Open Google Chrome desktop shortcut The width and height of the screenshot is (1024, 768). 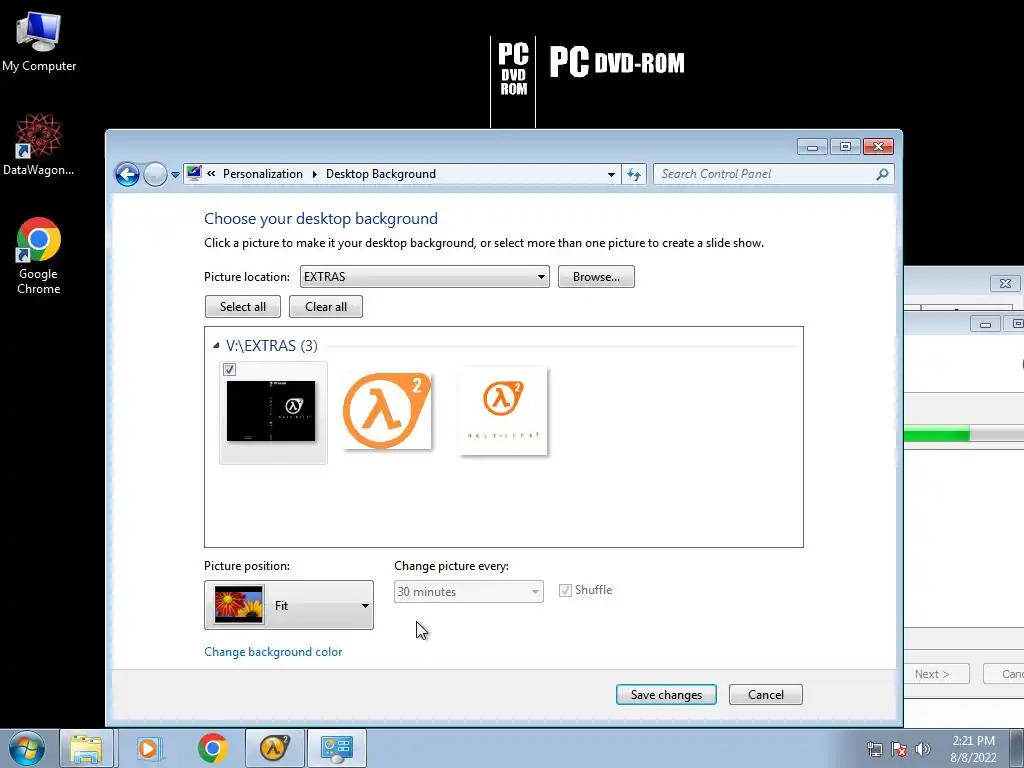click(39, 256)
